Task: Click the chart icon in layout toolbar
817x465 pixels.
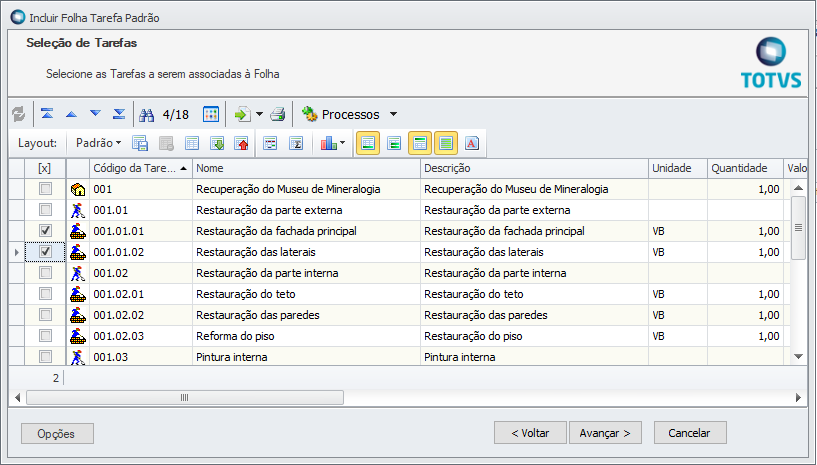Action: (328, 143)
